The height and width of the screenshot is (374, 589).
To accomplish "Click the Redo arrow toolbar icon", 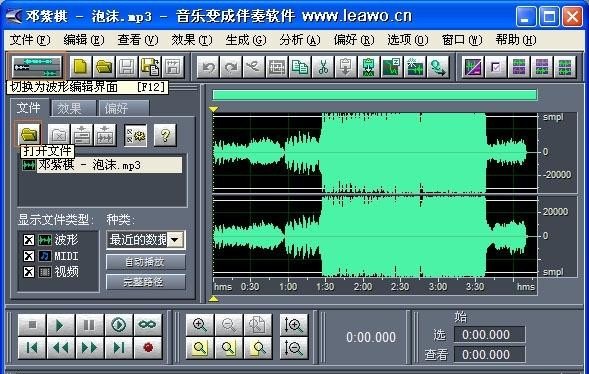I will pos(231,67).
